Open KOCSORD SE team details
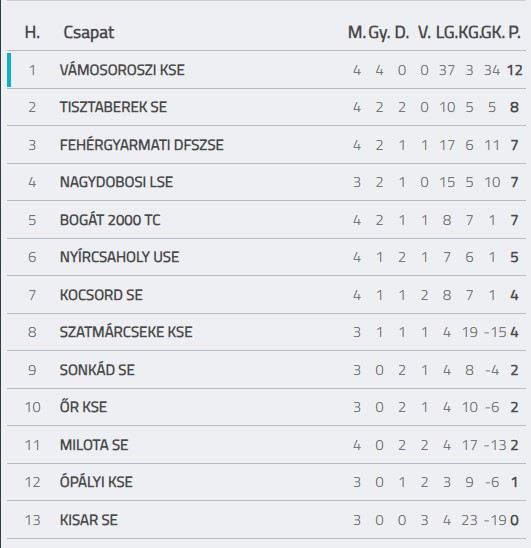The height and width of the screenshot is (548, 531). point(101,295)
